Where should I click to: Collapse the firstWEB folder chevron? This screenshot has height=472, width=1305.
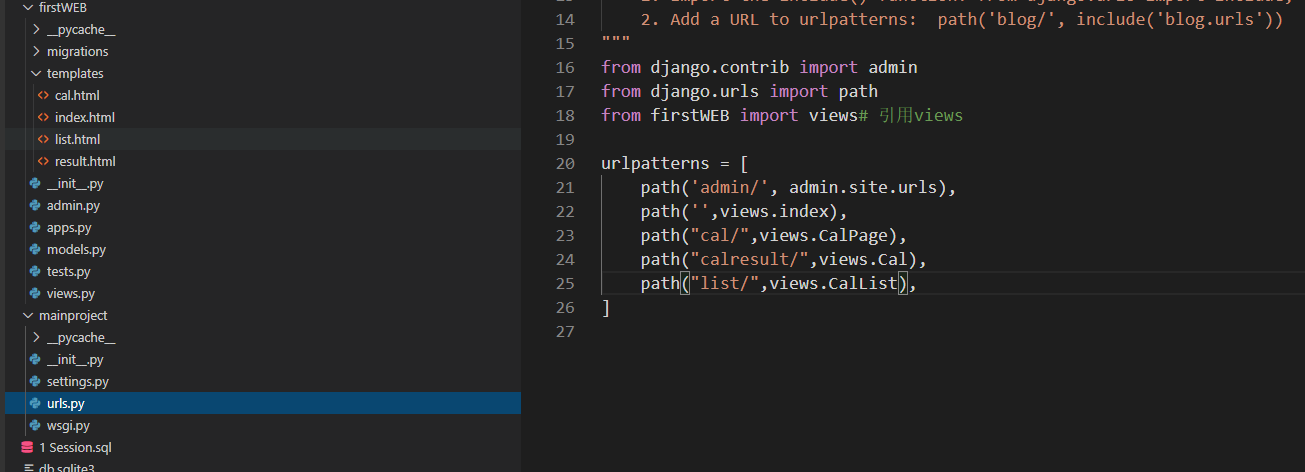[x=29, y=8]
